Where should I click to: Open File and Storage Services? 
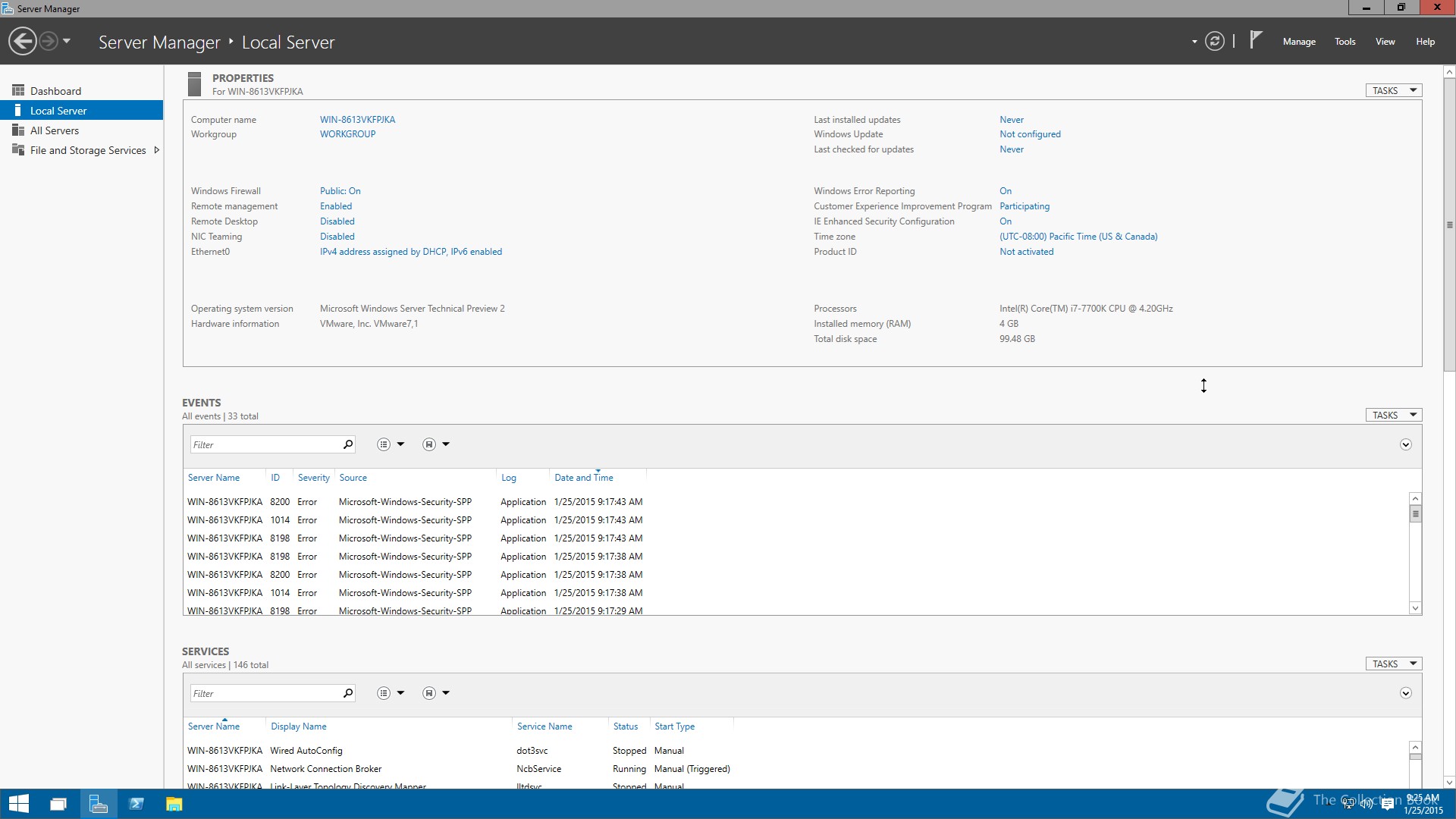88,150
